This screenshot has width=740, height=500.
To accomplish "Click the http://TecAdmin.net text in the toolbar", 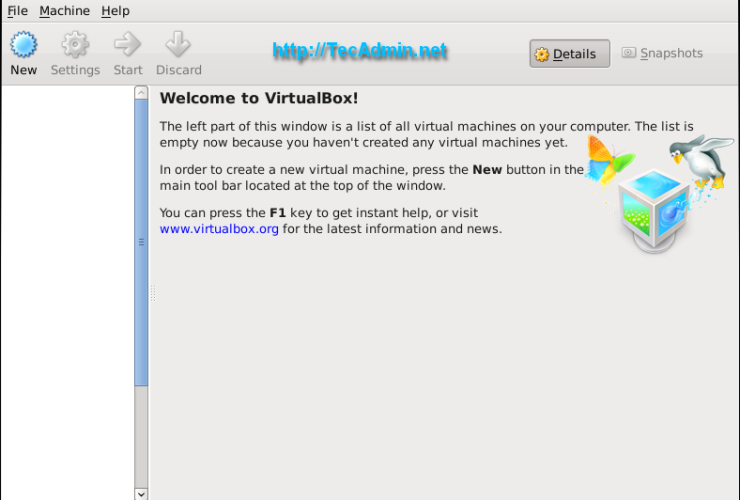I will tap(360, 51).
